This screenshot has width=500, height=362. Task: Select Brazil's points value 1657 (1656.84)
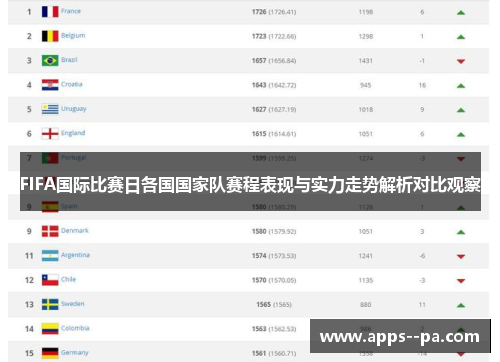click(274, 61)
